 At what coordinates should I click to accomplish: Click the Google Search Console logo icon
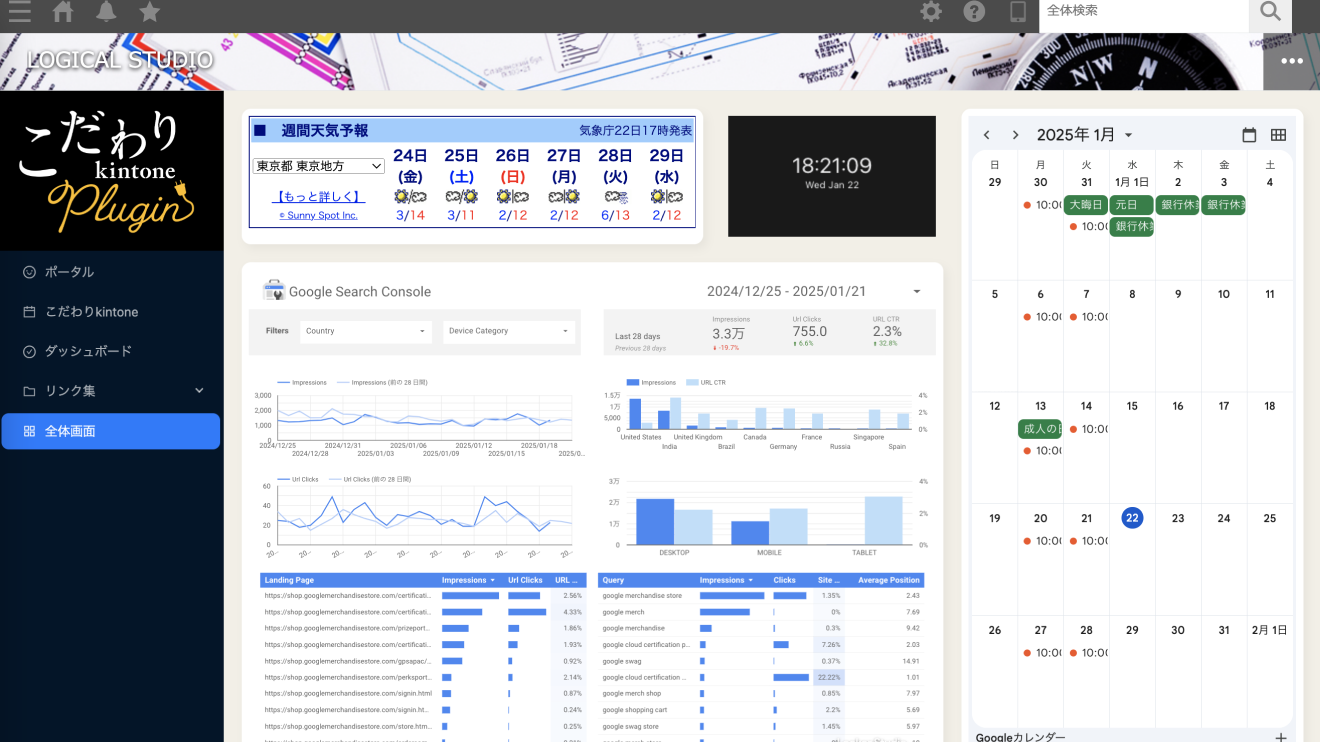pyautogui.click(x=274, y=291)
